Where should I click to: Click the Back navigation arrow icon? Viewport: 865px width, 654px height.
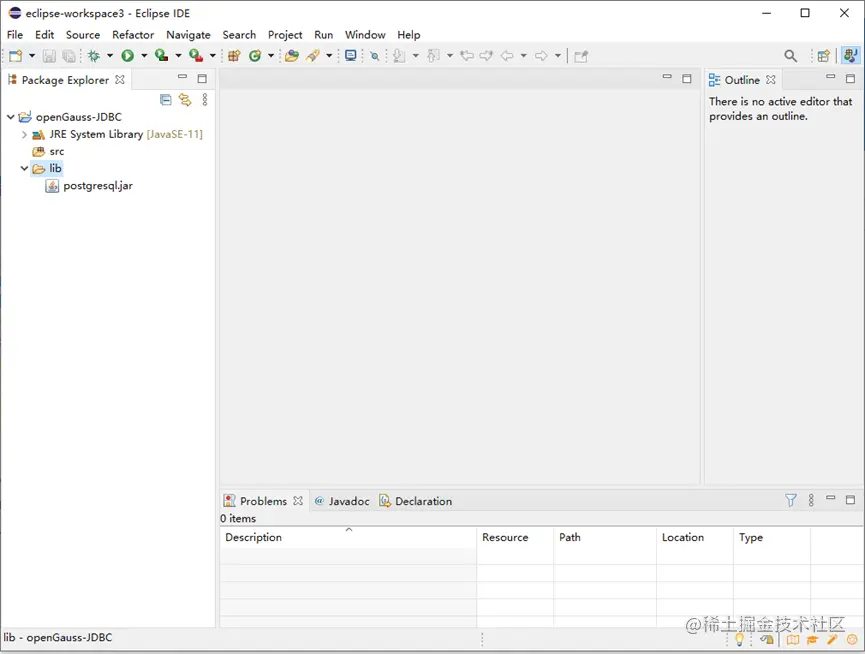(x=507, y=56)
